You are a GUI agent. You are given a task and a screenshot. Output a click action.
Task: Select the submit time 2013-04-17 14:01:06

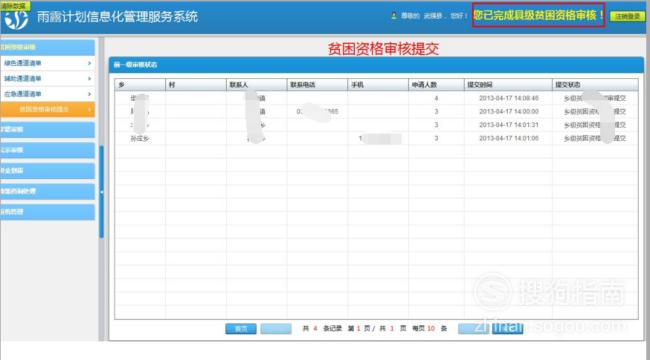[x=509, y=138]
